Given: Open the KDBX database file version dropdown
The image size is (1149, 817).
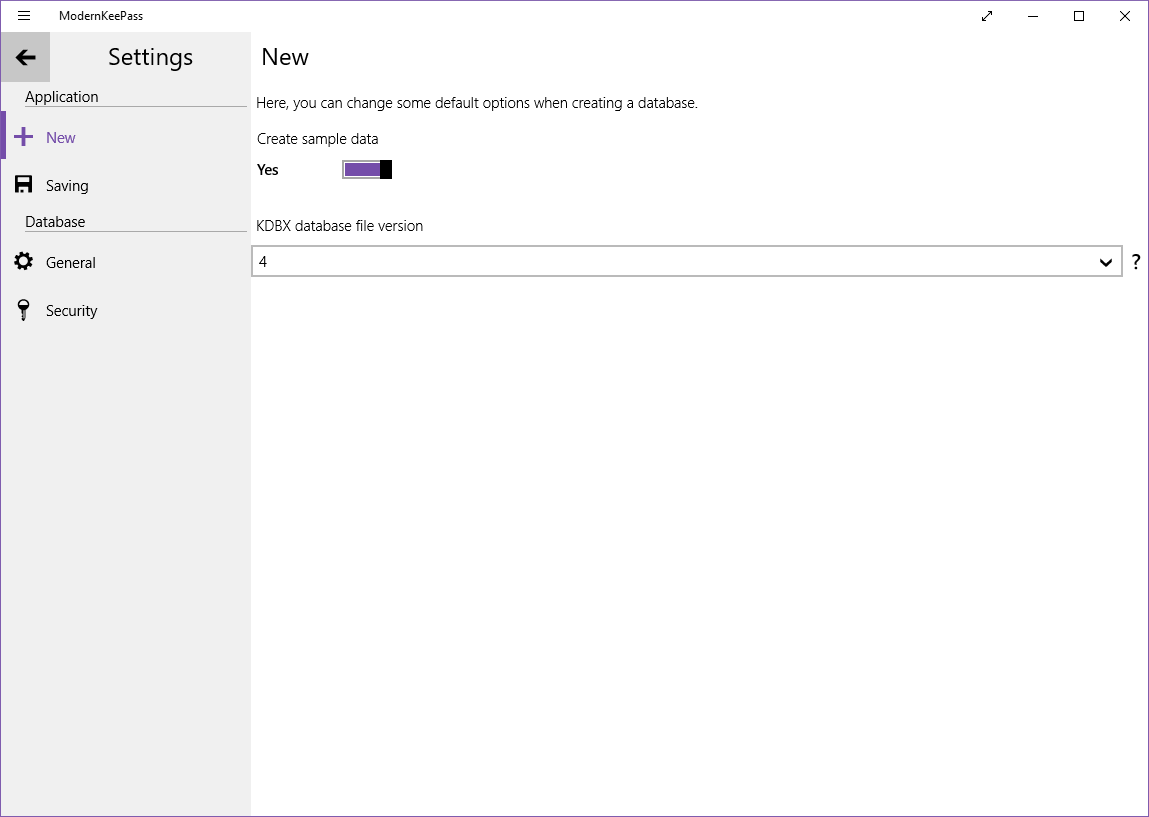Looking at the screenshot, I should pyautogui.click(x=670, y=262).
